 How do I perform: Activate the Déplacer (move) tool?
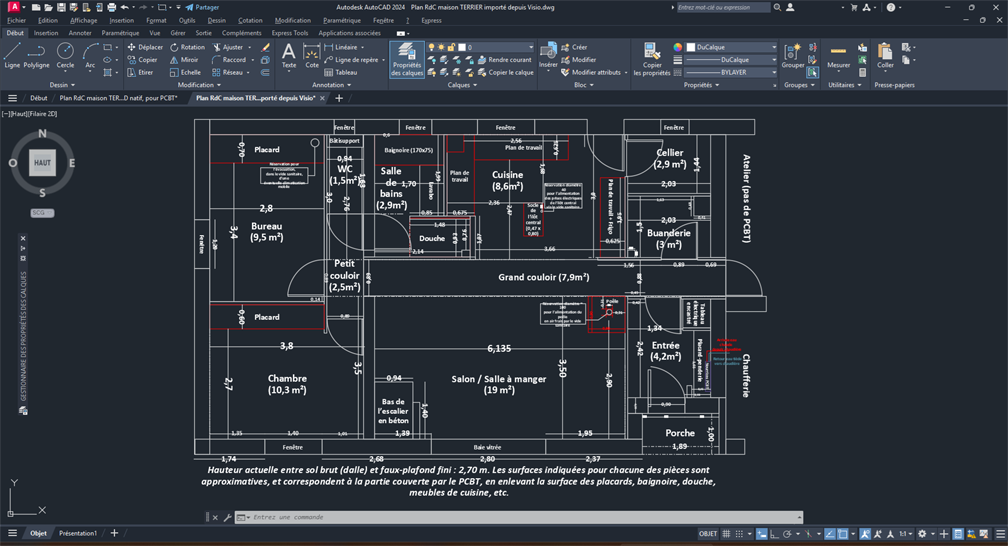click(x=145, y=47)
